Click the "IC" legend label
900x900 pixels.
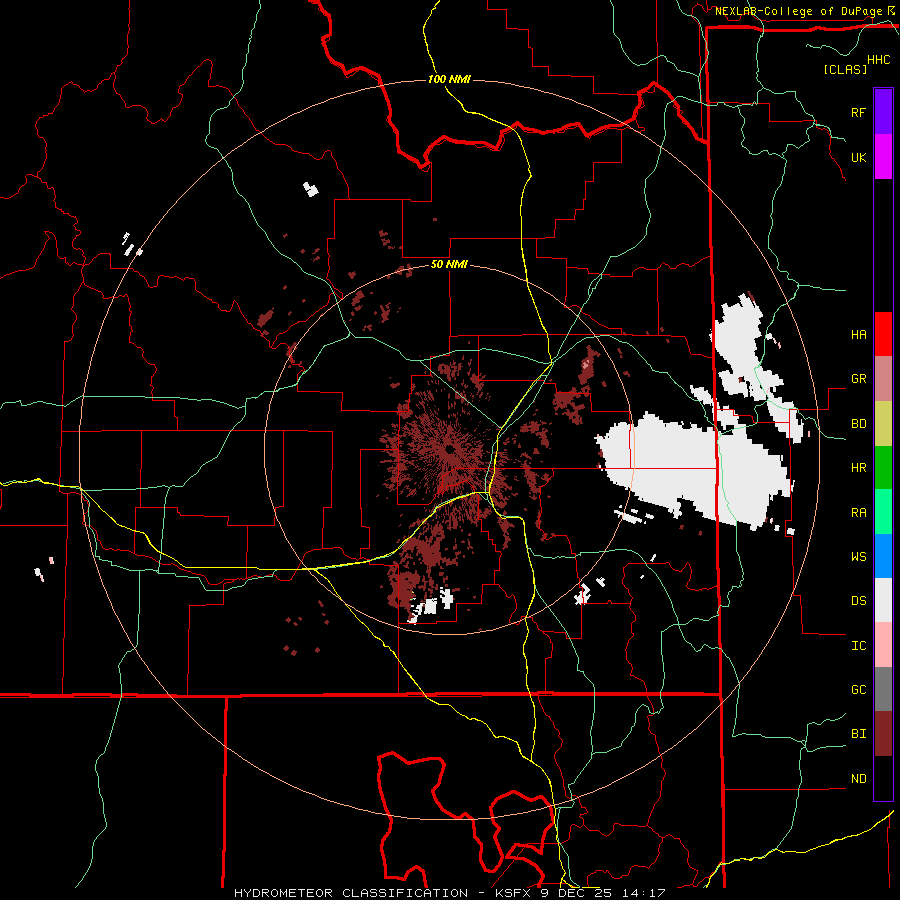pyautogui.click(x=858, y=646)
